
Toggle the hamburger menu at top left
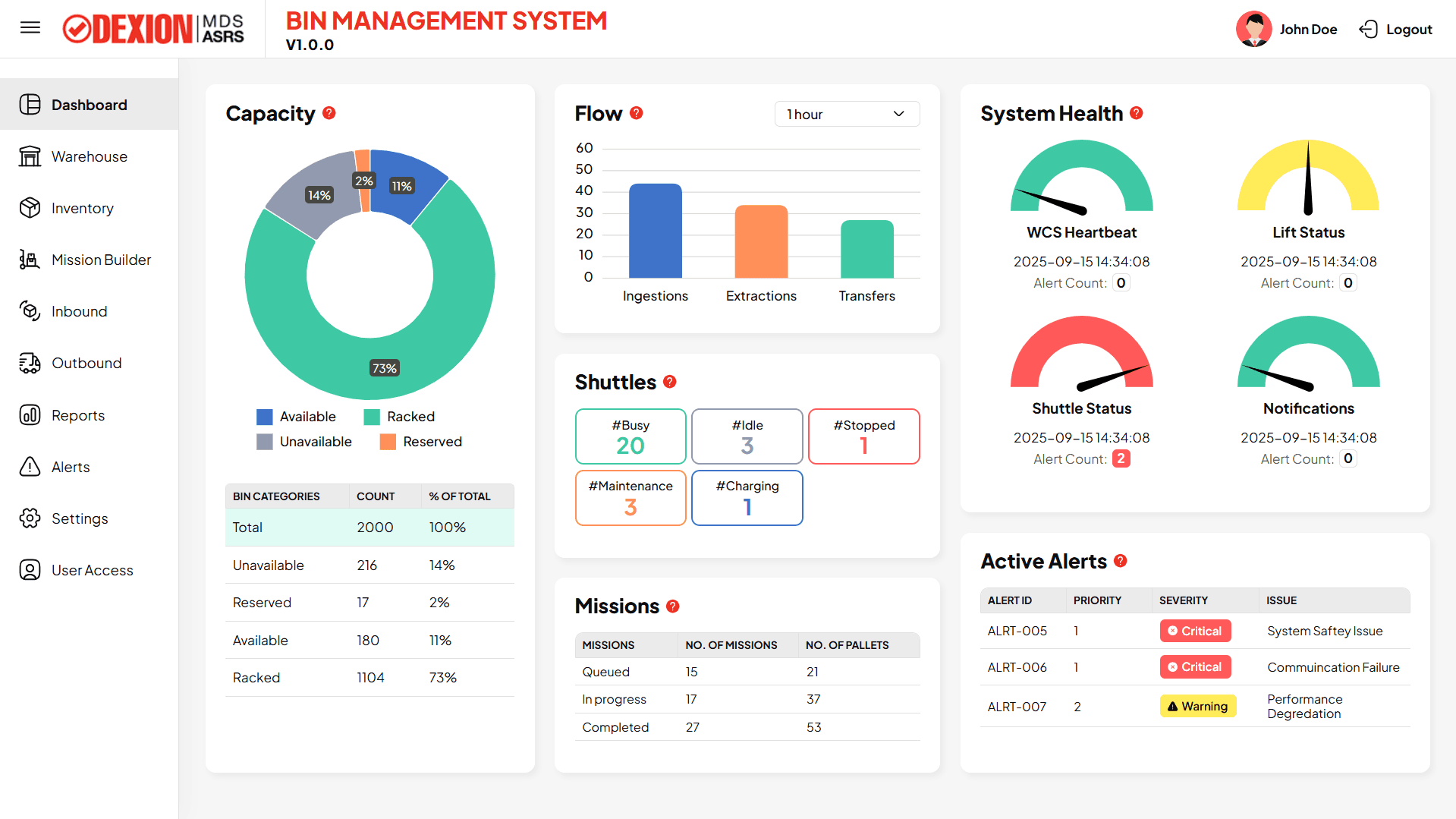coord(30,27)
